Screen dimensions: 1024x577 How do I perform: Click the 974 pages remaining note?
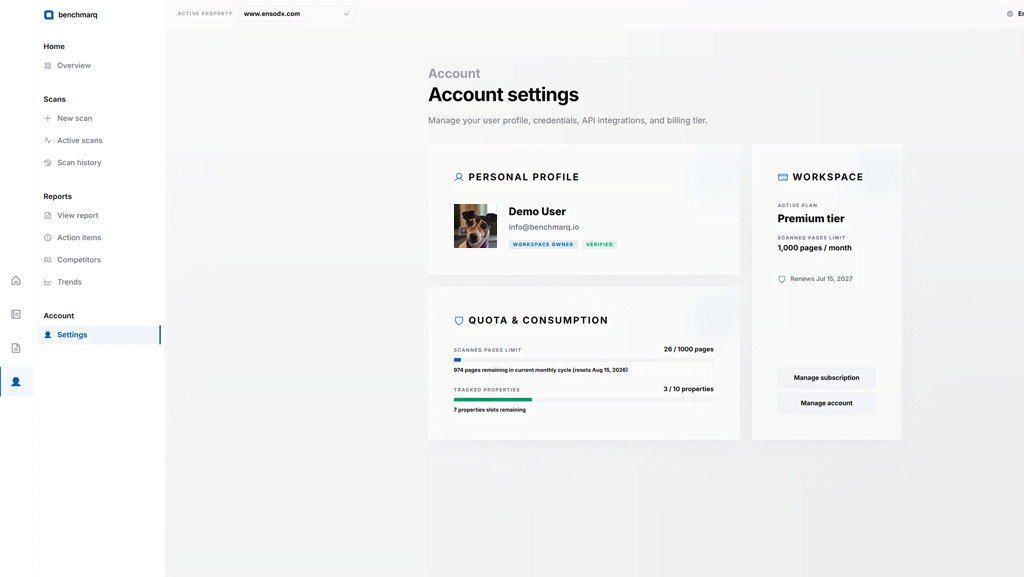click(x=541, y=370)
